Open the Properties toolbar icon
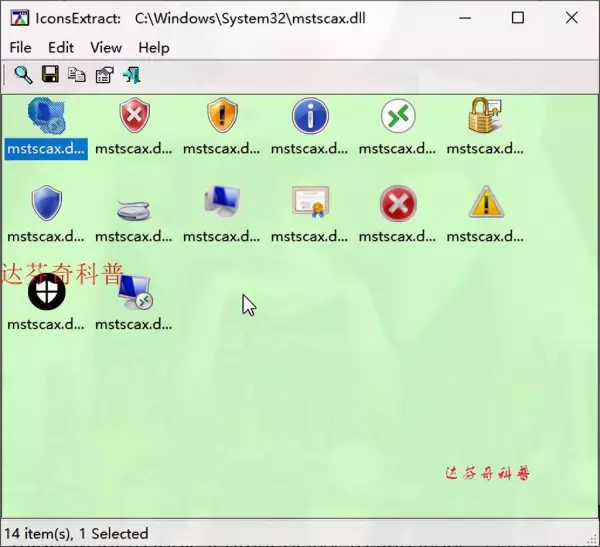600x547 pixels. [x=104, y=75]
